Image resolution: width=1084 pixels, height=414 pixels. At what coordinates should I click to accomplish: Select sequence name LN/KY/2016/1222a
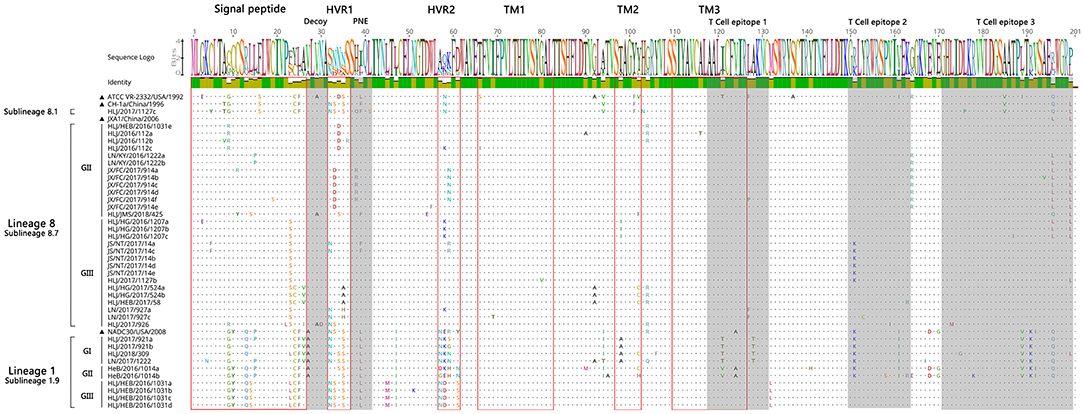(x=136, y=156)
